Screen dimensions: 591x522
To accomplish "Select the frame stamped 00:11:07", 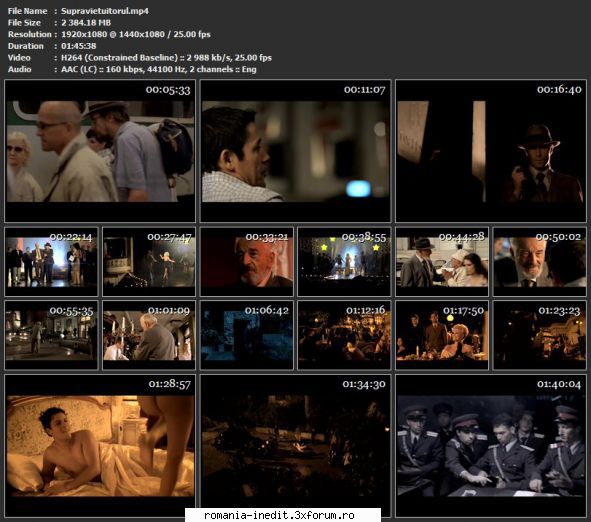I will (x=296, y=151).
